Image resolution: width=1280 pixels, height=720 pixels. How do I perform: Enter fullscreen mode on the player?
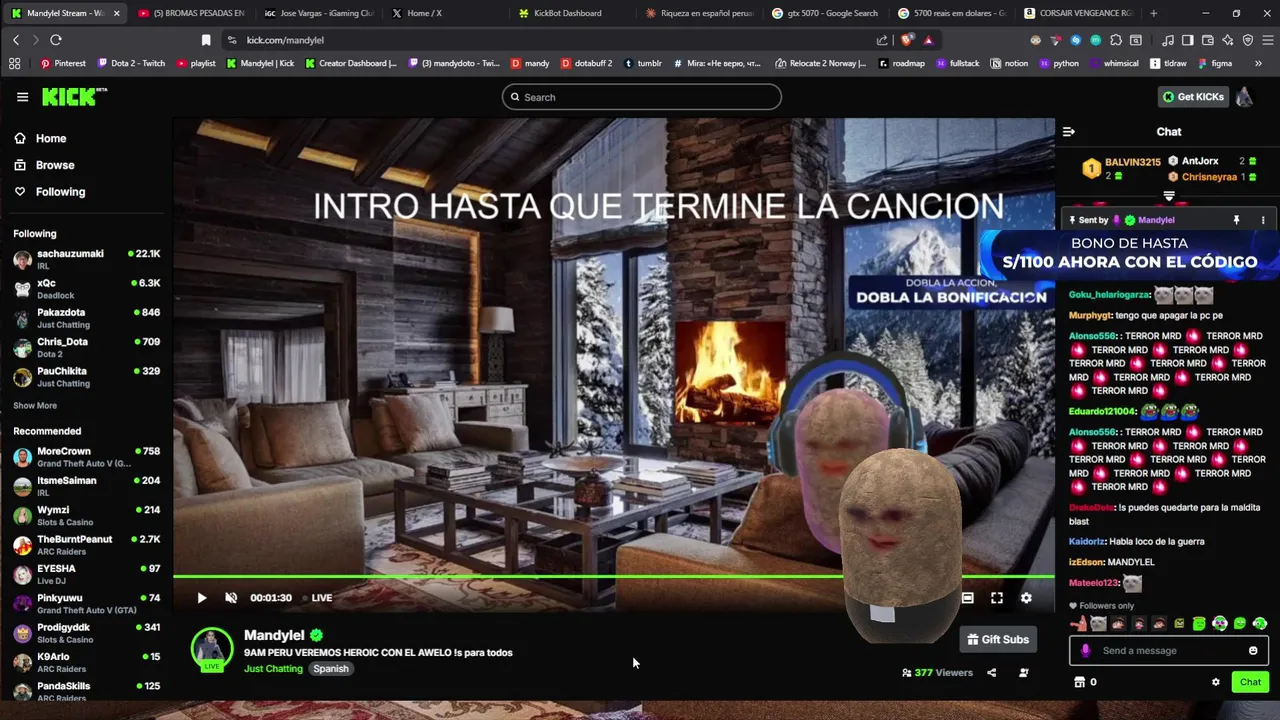coord(997,598)
